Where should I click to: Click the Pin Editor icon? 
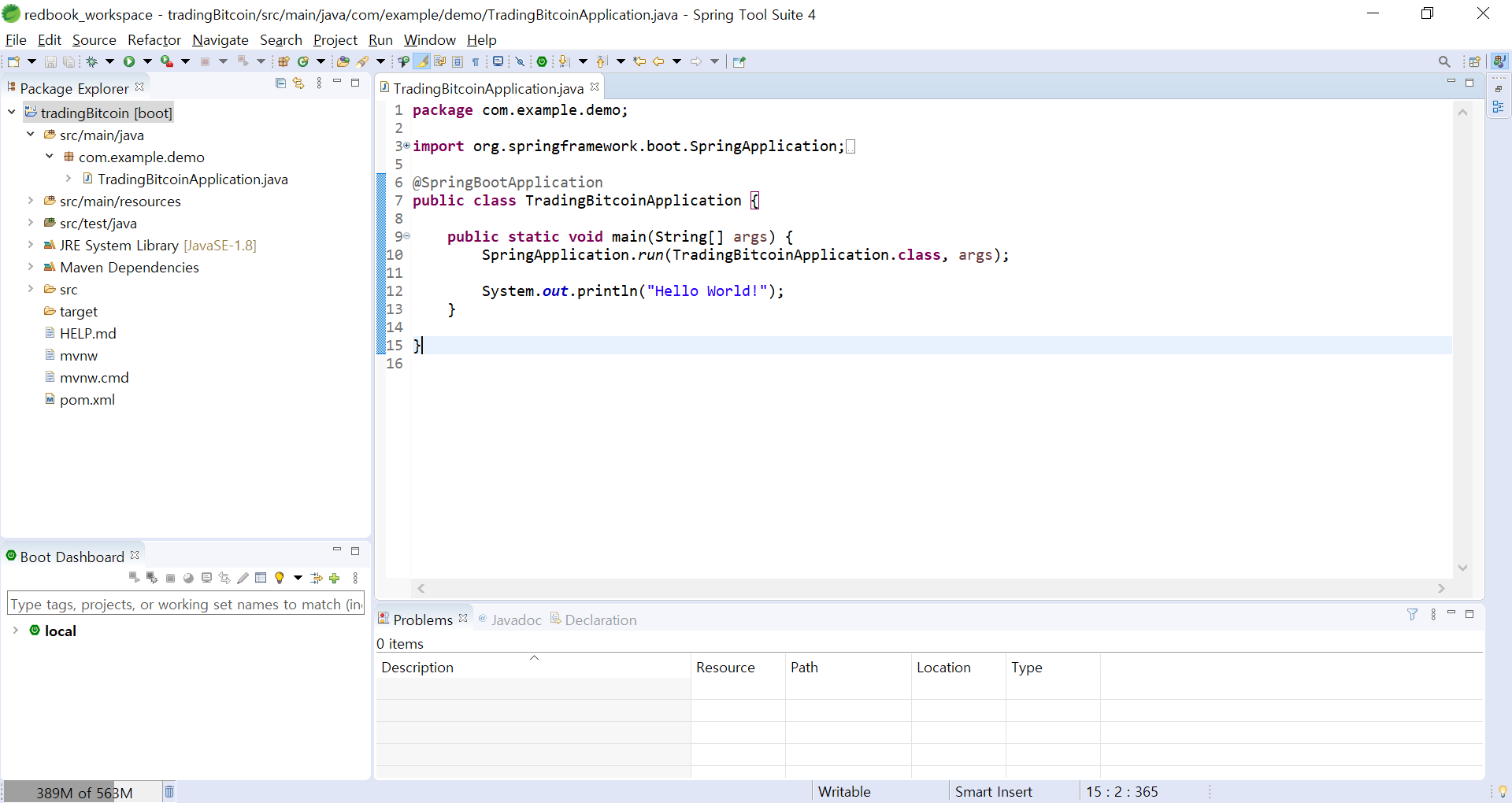(739, 61)
